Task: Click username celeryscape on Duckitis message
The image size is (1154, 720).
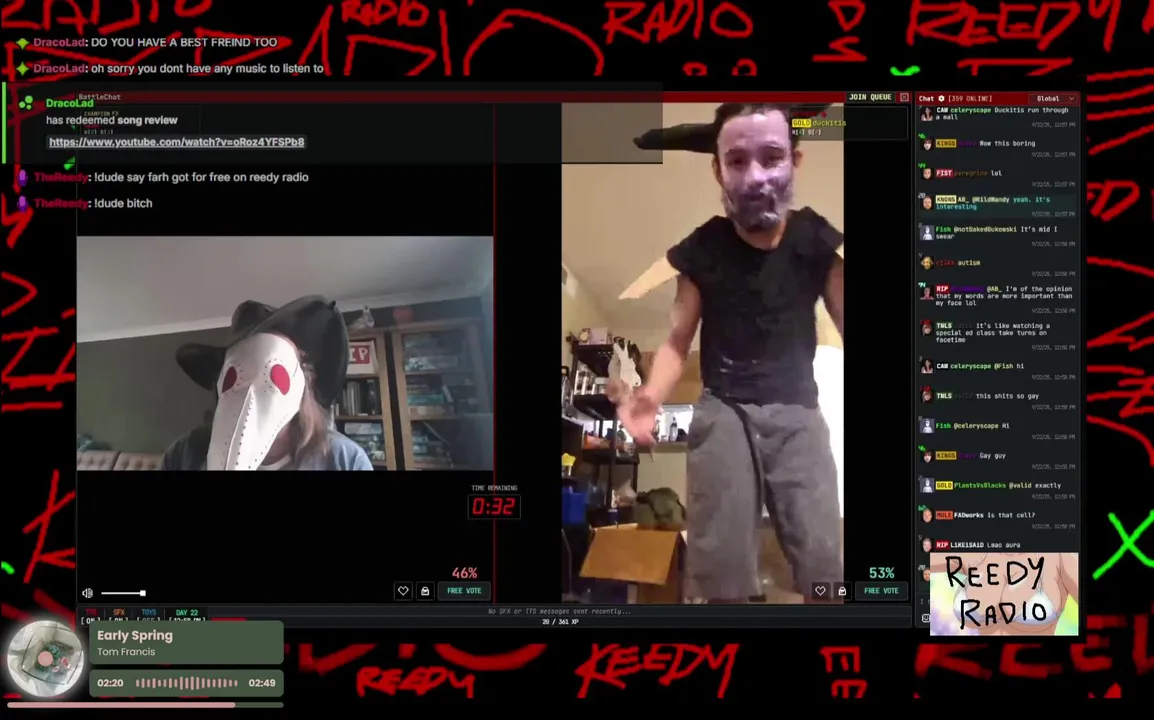Action: [x=970, y=110]
